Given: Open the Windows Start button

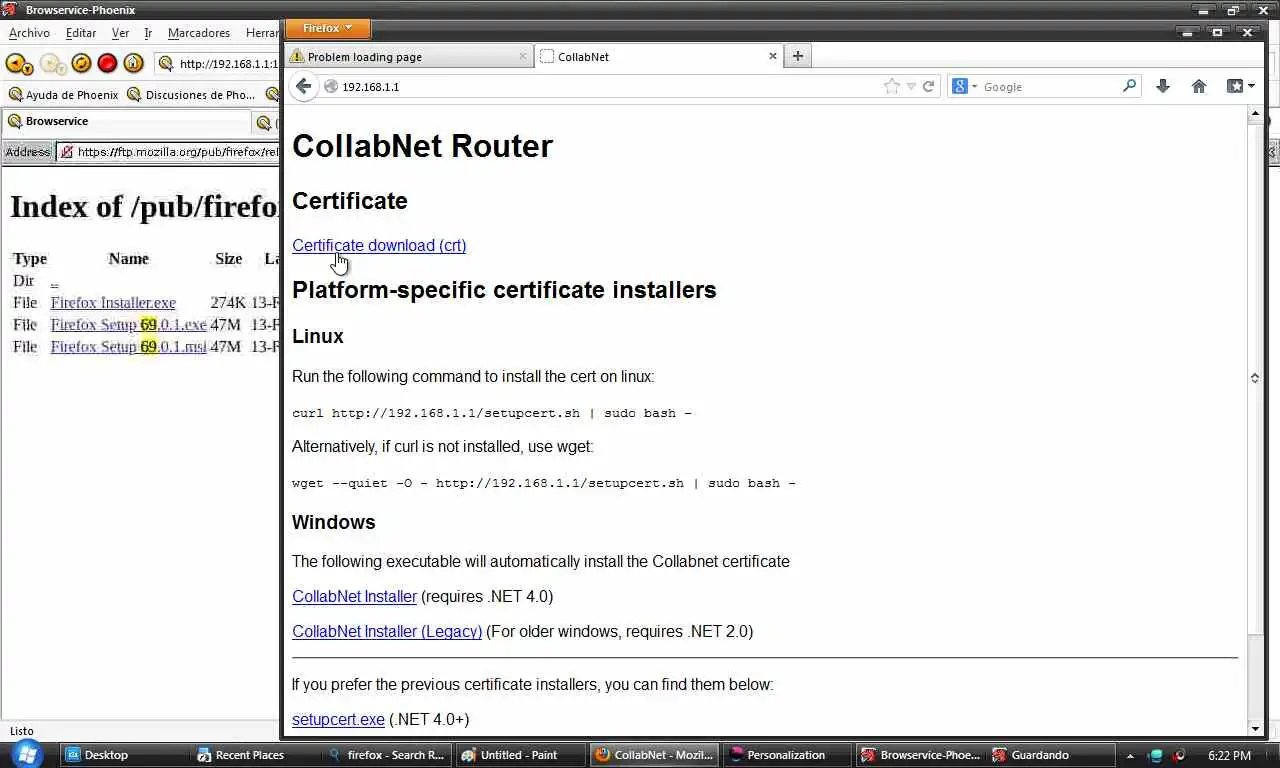Looking at the screenshot, I should point(27,754).
